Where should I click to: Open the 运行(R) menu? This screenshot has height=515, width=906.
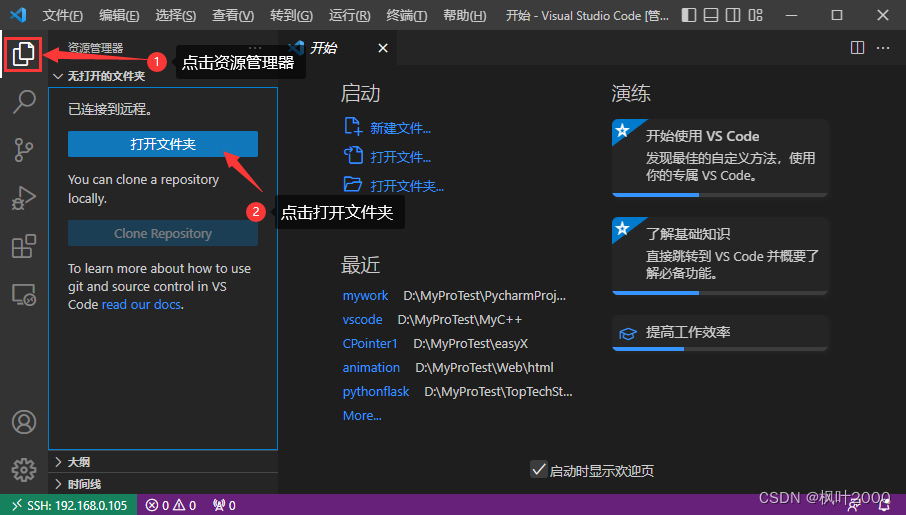coord(350,16)
